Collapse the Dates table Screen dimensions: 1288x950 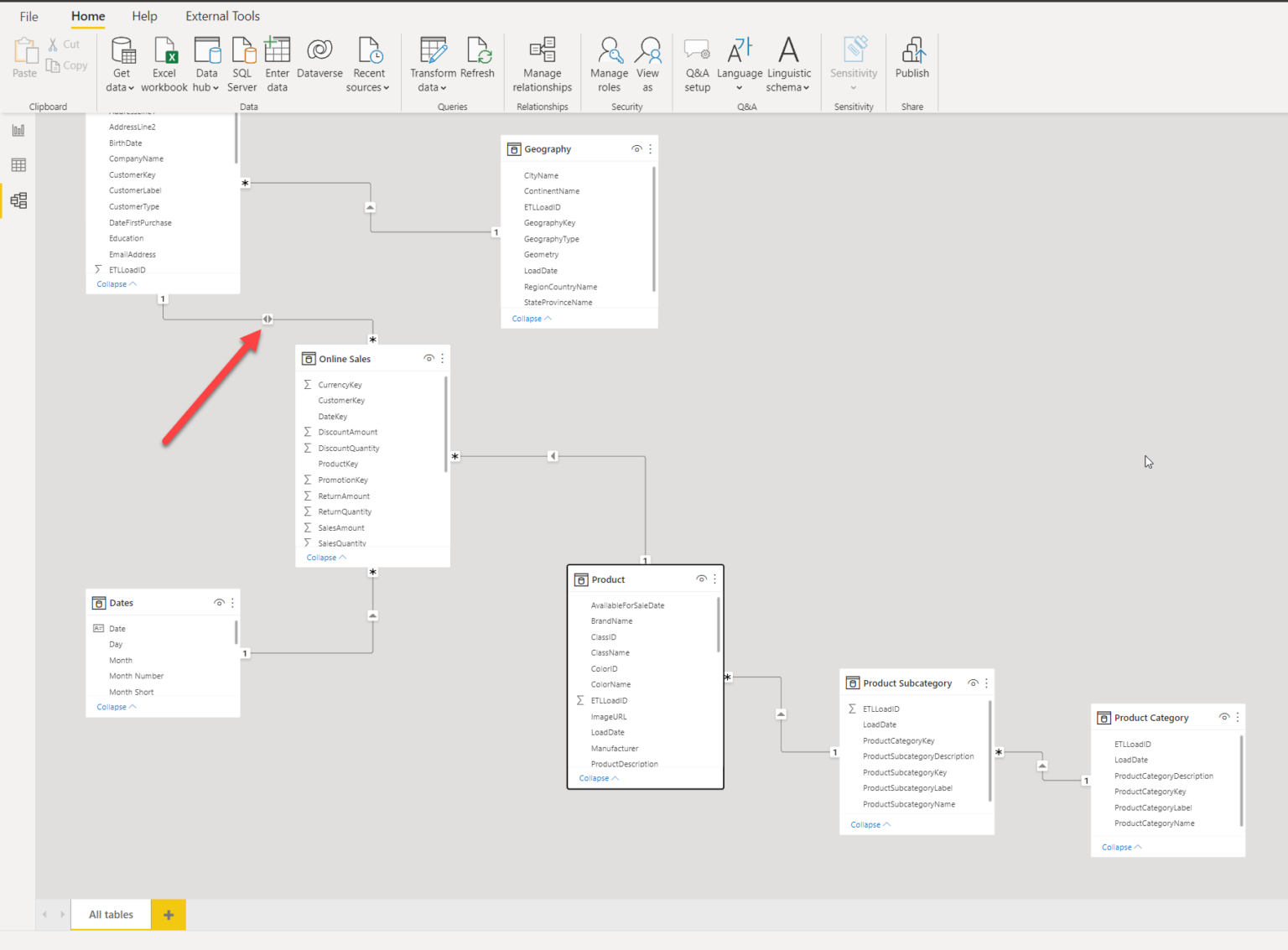pyautogui.click(x=116, y=706)
